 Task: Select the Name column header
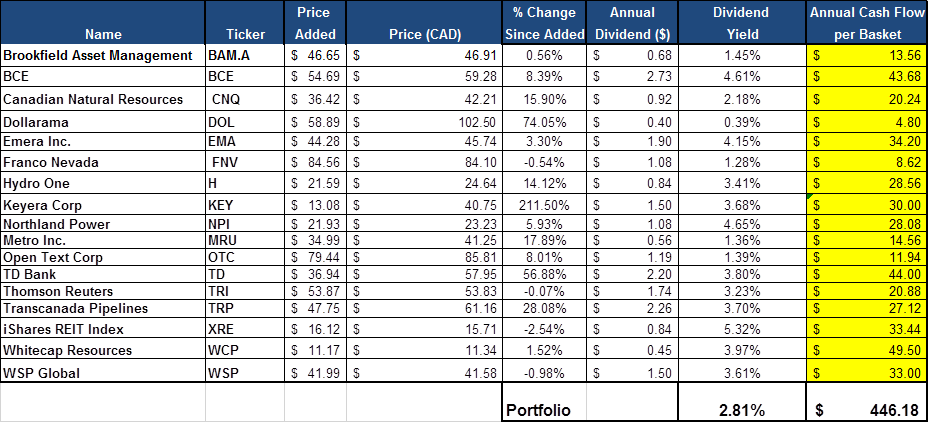(102, 23)
